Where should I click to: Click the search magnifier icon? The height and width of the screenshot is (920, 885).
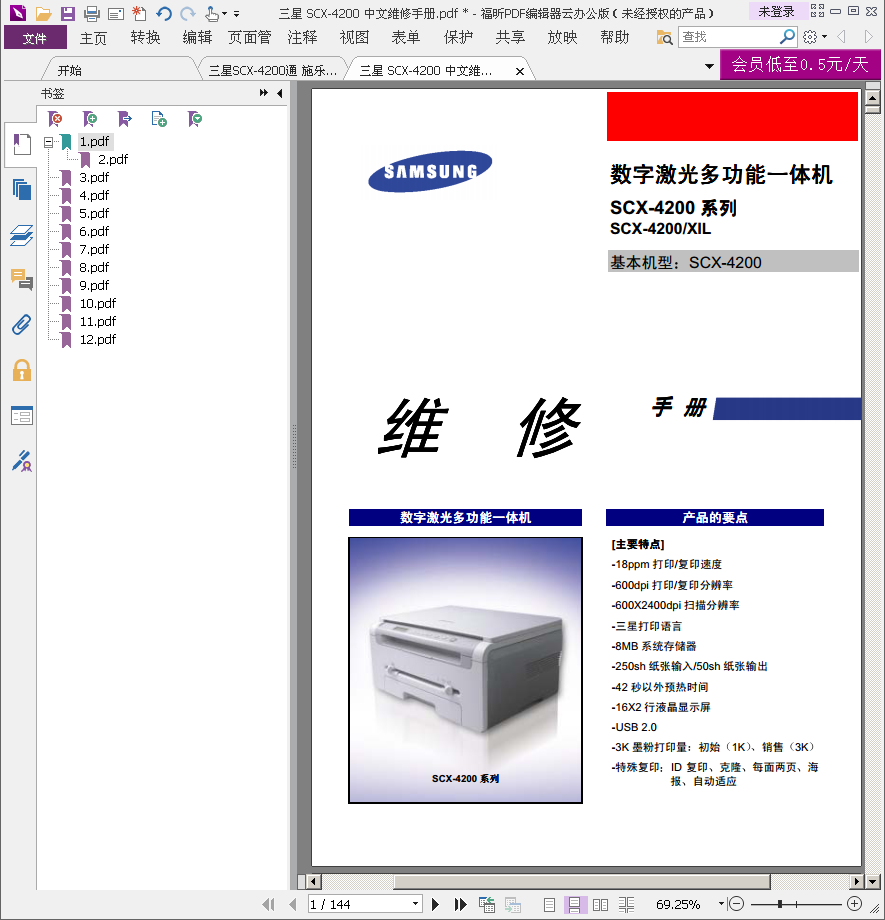point(787,37)
